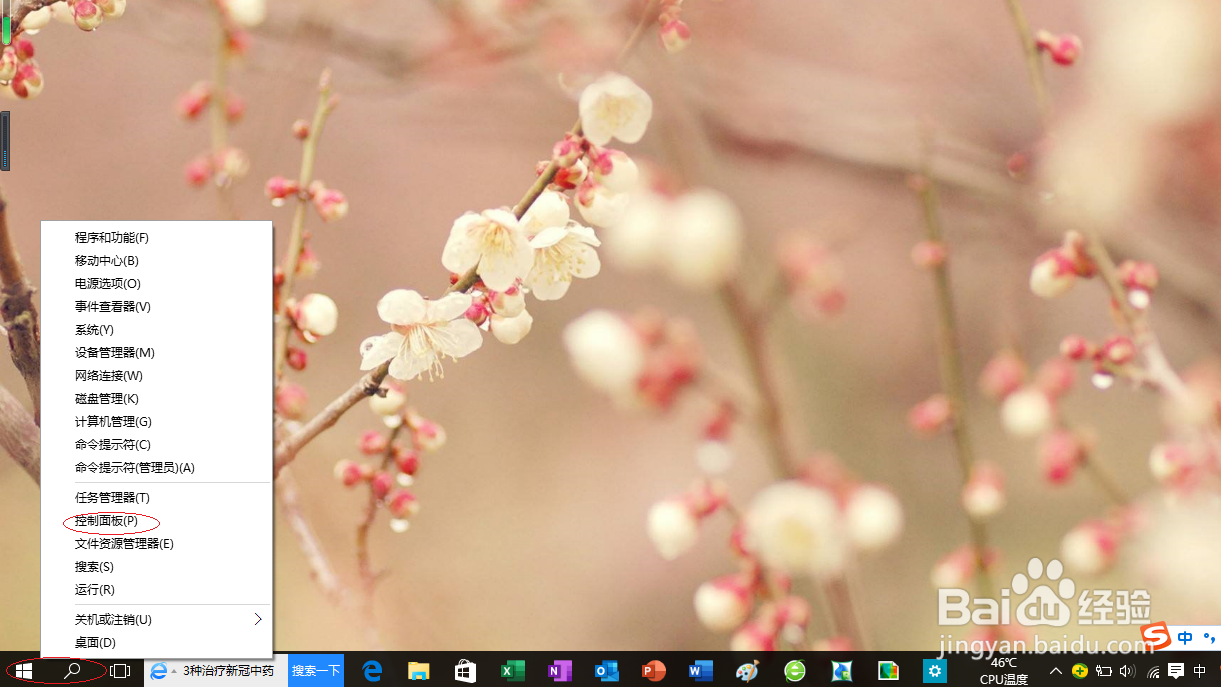Viewport: 1221px width, 687px height.
Task: Open Microsoft Store from the taskbar
Action: coord(465,671)
